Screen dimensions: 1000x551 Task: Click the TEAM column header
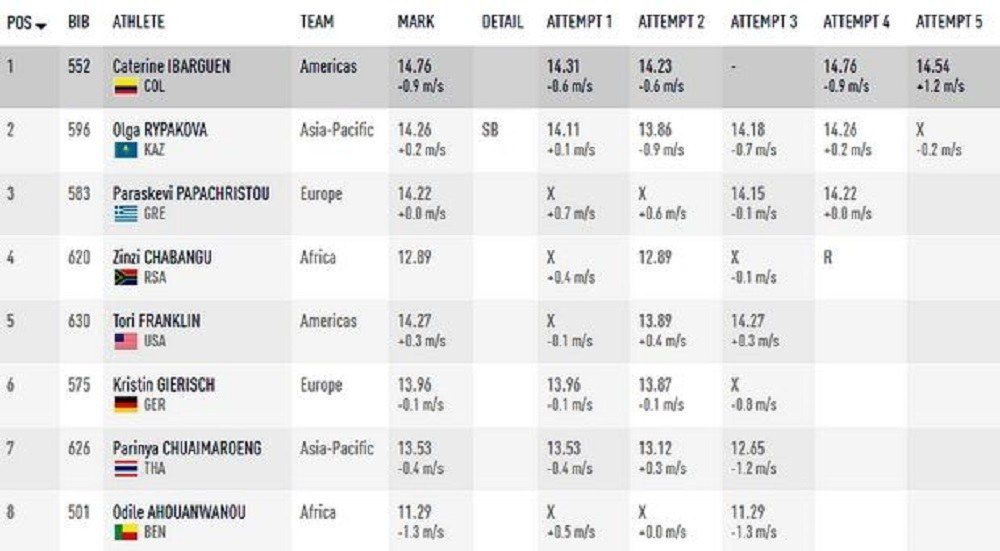pos(317,22)
